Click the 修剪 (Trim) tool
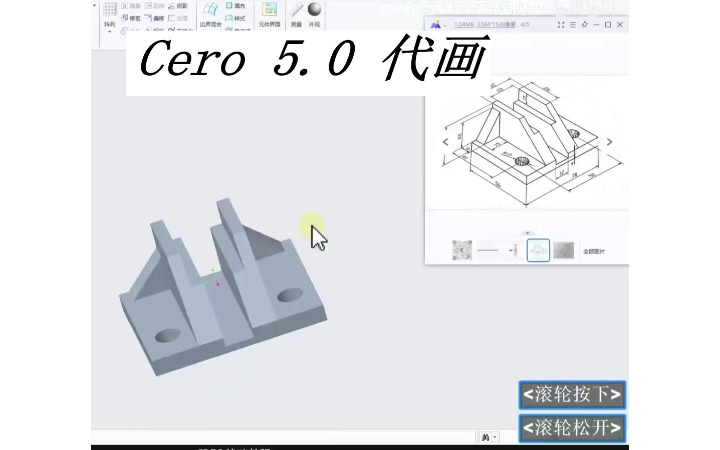This screenshot has width=720, height=450. pos(131,18)
